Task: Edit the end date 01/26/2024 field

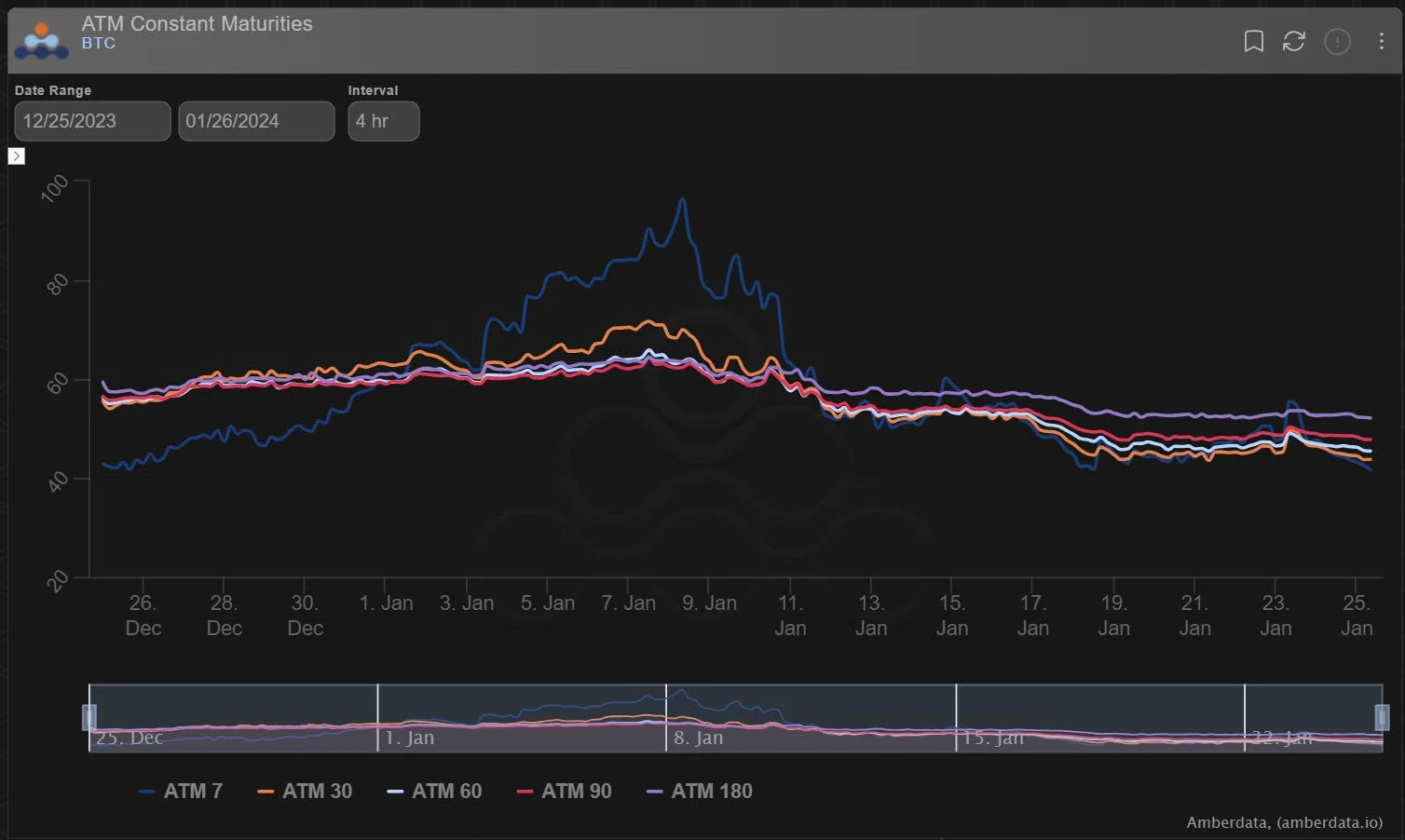Action: (256, 121)
